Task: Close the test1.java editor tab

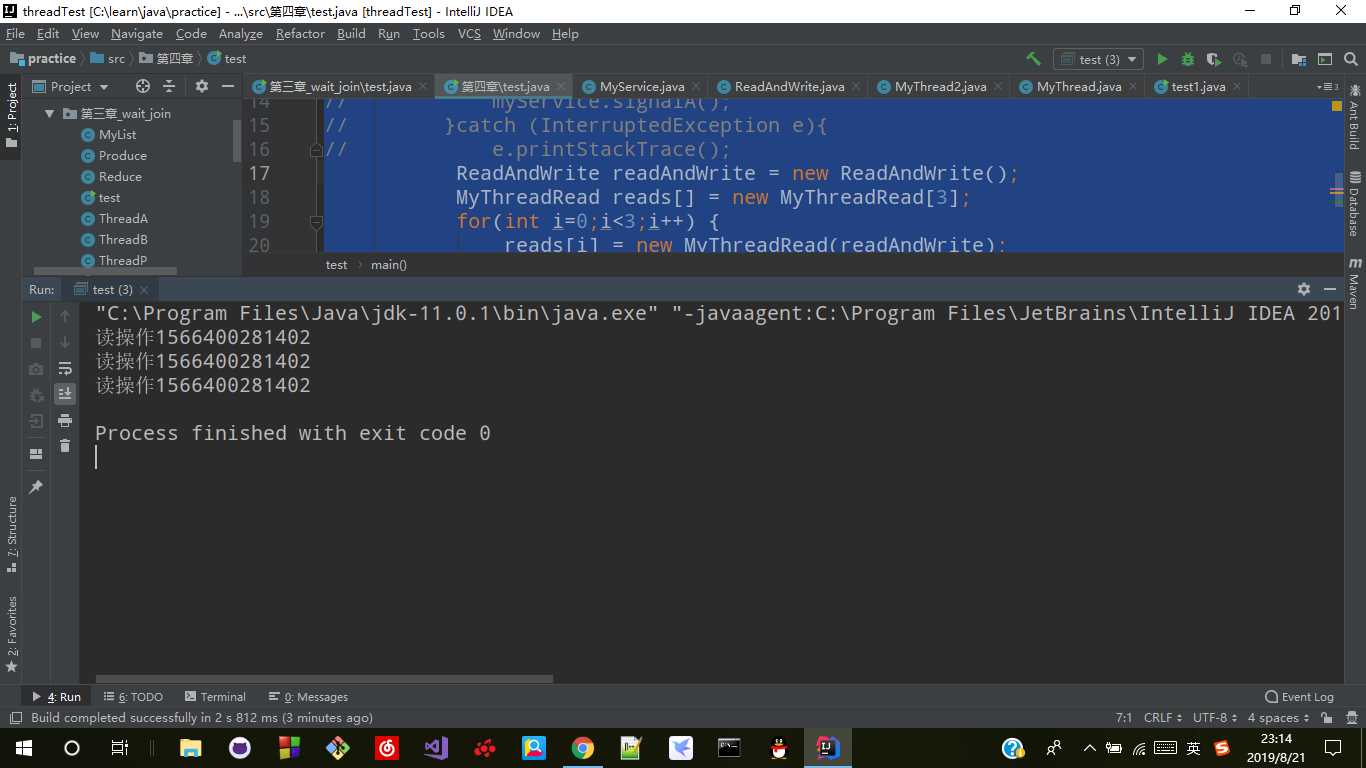Action: click(x=1237, y=87)
